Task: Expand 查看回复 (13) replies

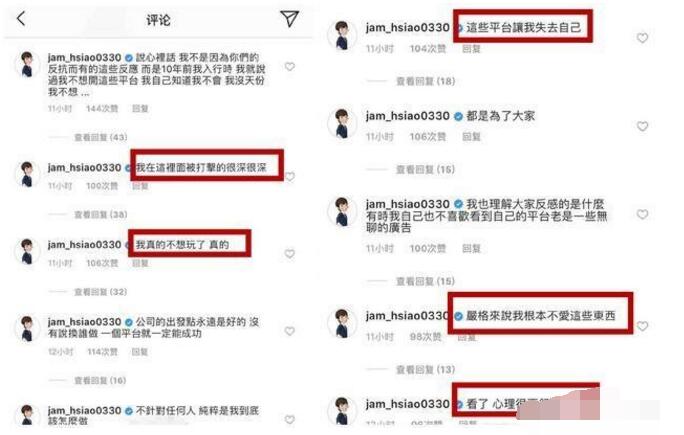Action: (x=425, y=370)
